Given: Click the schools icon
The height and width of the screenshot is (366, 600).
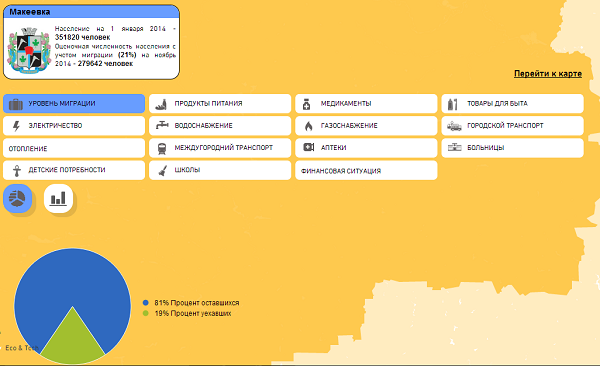Looking at the screenshot, I should (162, 170).
